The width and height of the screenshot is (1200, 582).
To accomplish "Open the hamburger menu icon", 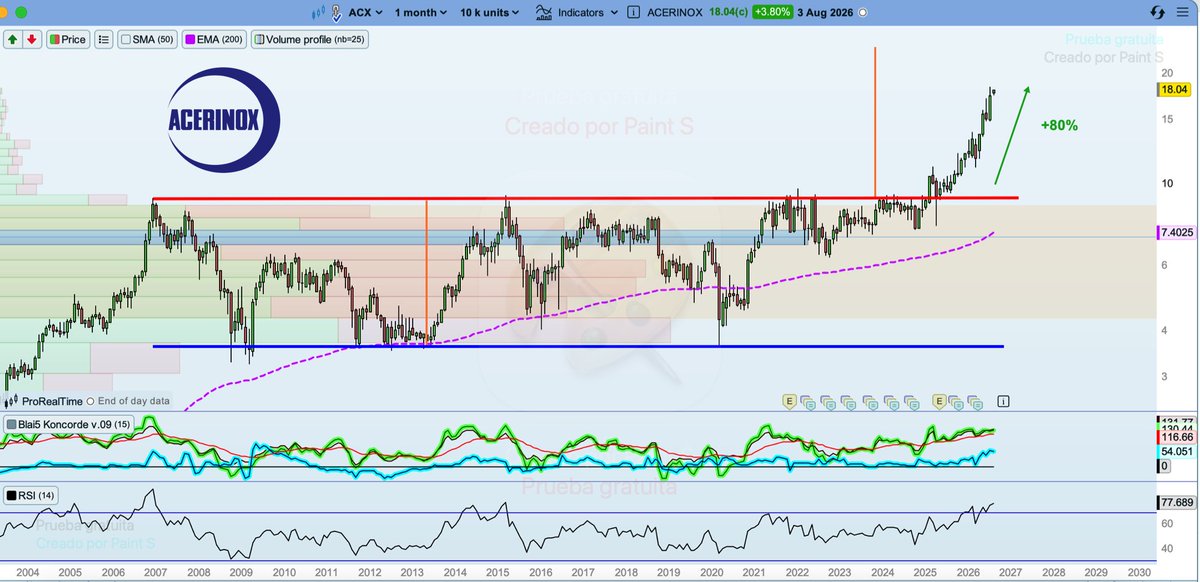I will pos(1184,13).
